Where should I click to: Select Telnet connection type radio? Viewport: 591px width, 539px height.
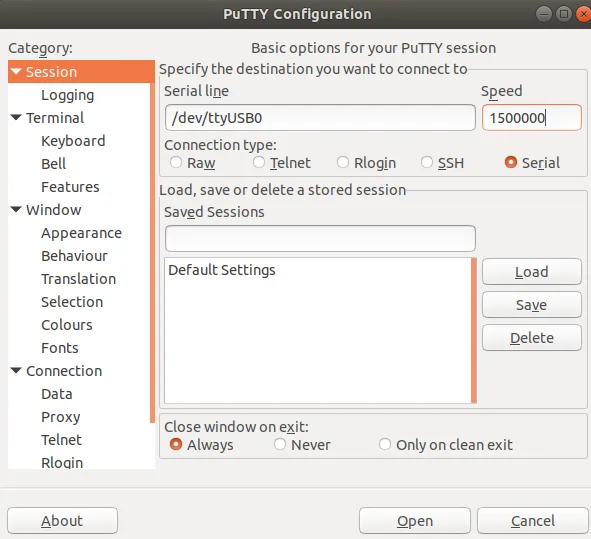[x=259, y=162]
